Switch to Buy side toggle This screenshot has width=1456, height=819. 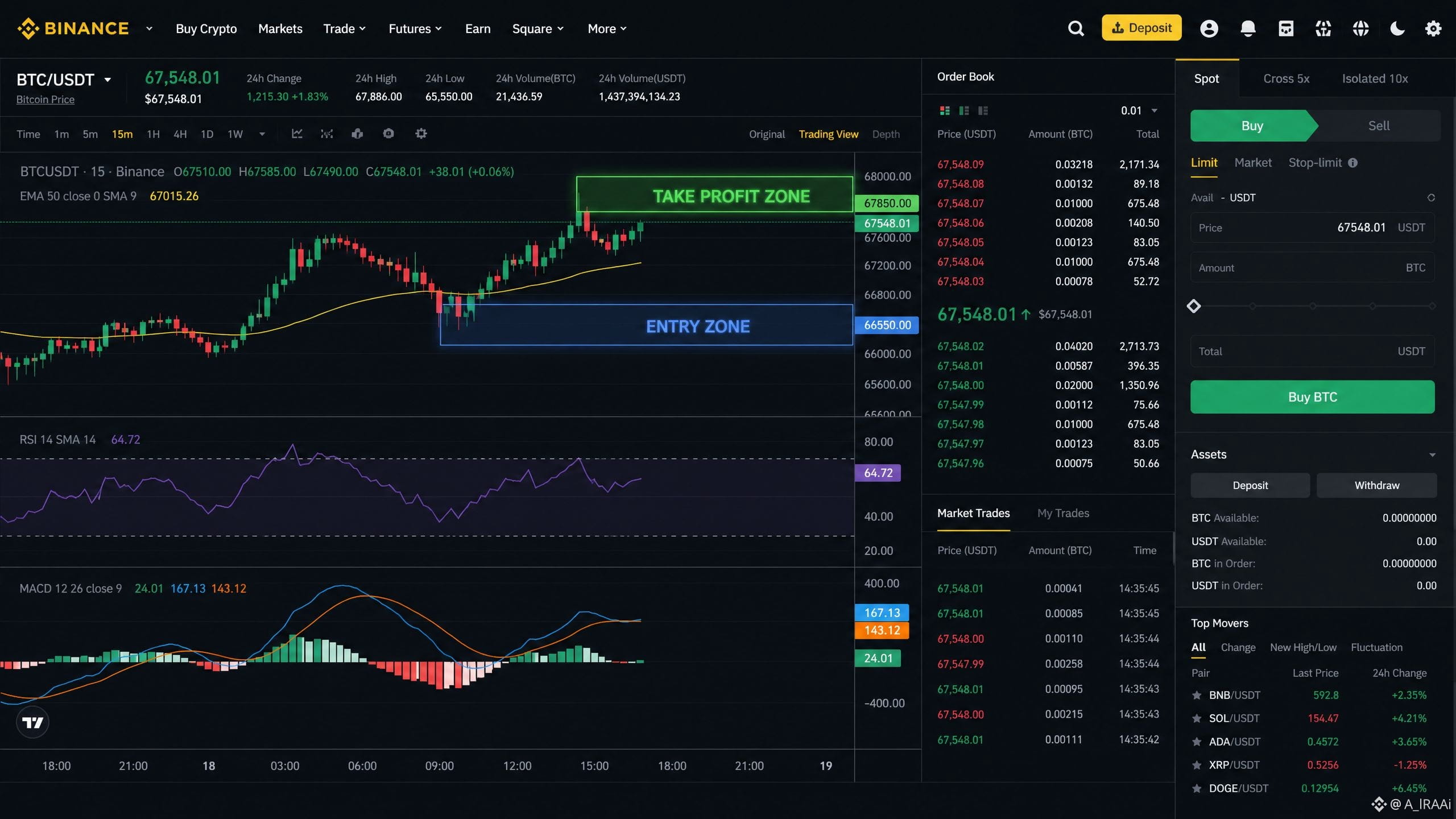coord(1253,126)
